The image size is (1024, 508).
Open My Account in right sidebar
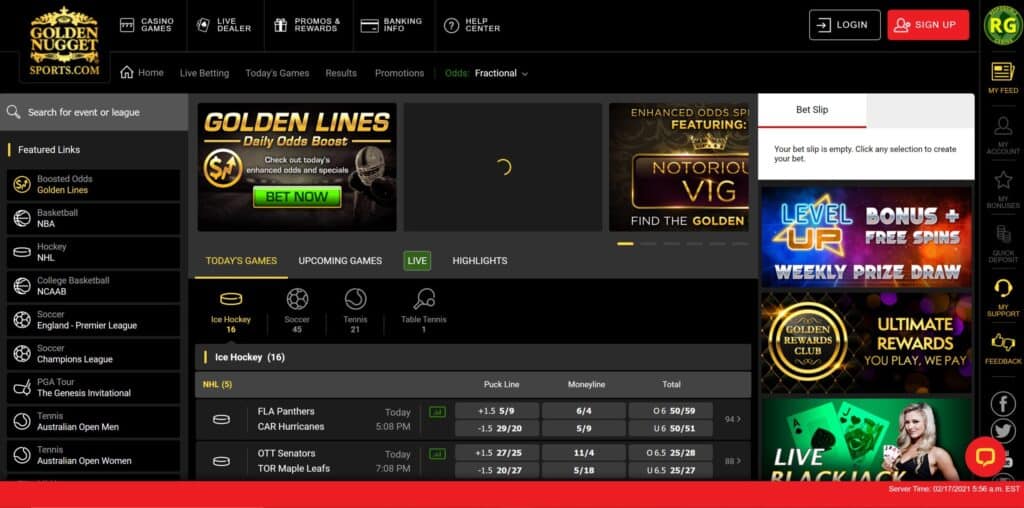1002,135
